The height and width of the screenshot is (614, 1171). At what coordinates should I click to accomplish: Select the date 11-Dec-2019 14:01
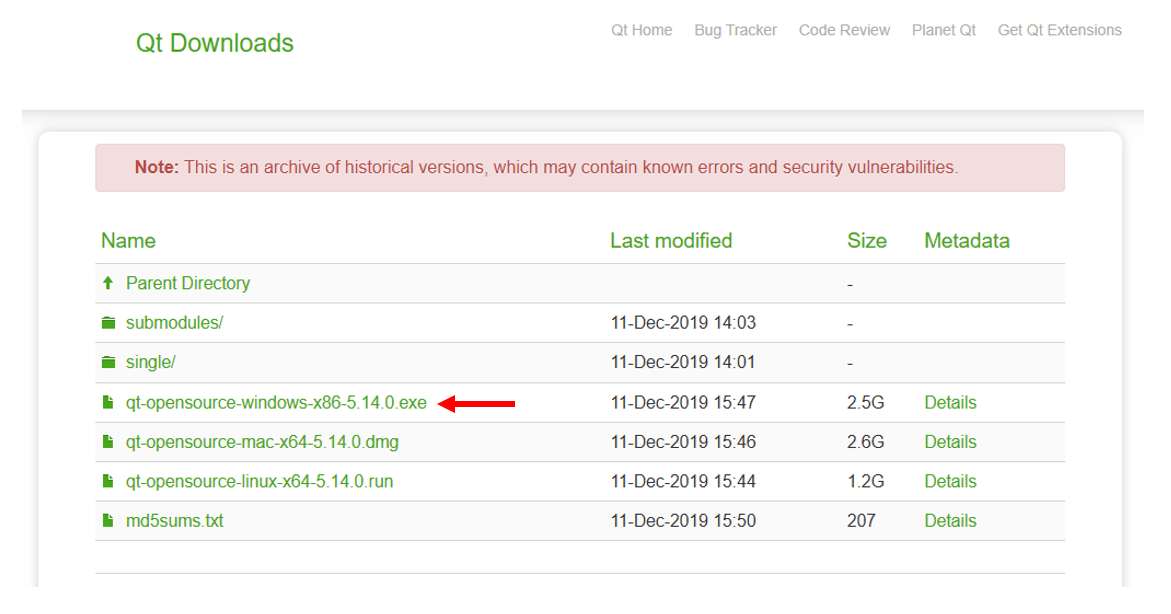[x=683, y=362]
